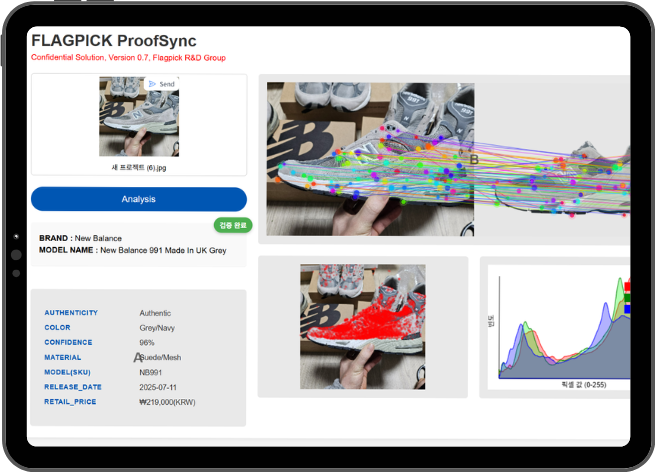
Task: Click the RELEASE_DATE label
Action: tap(73, 387)
